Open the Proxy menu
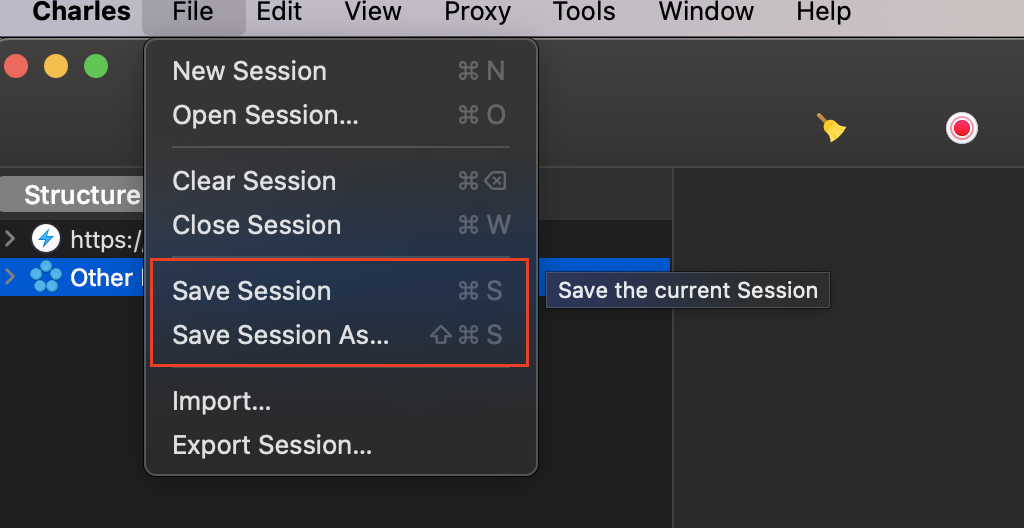Screen dimensions: 1024x528 (477, 13)
